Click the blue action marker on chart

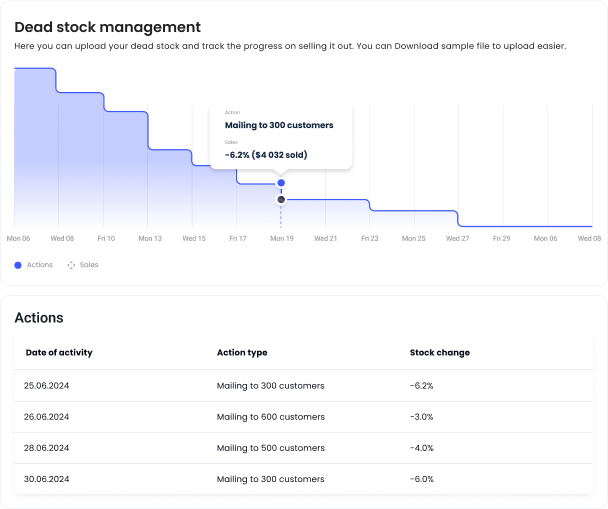point(281,183)
